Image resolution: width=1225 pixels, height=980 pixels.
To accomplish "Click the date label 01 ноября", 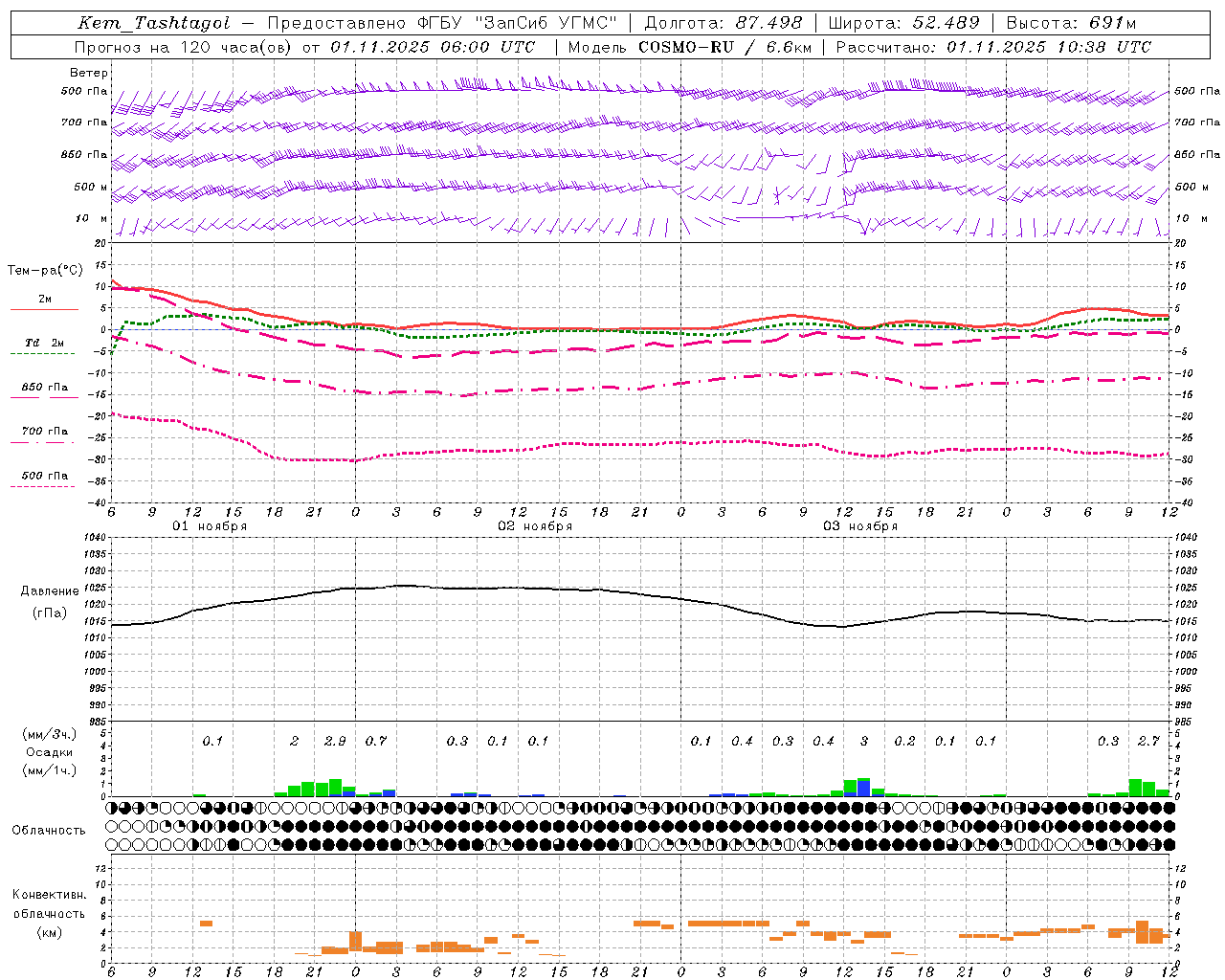I will (210, 526).
